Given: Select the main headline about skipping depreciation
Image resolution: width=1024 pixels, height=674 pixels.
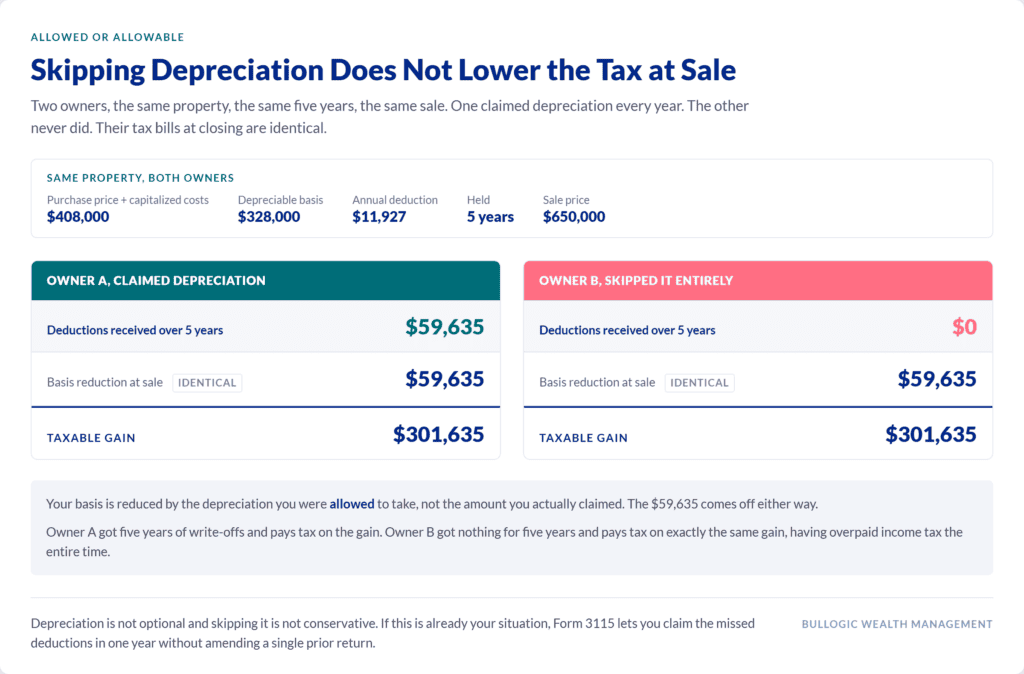Looking at the screenshot, I should (383, 70).
